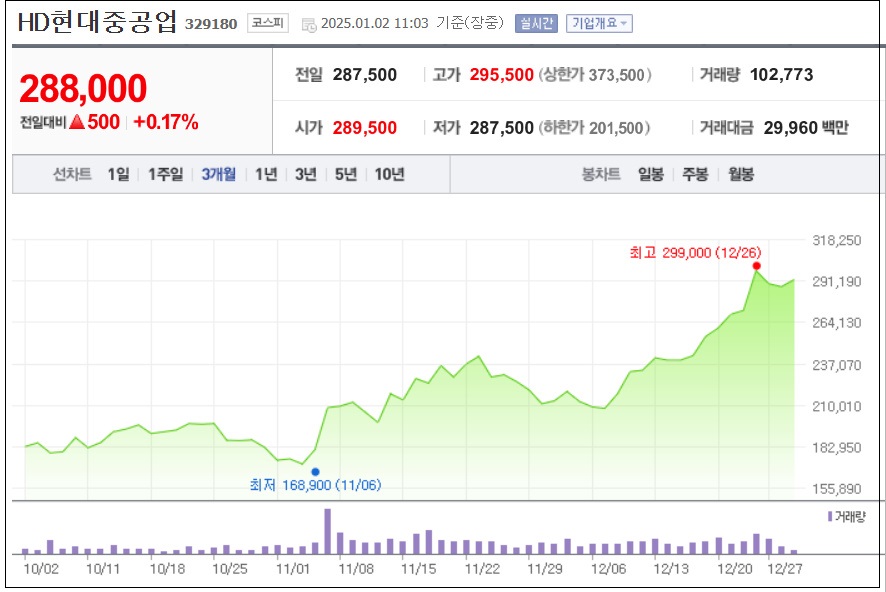Viewport: 886px width, 592px height.
Task: Click the 상한가 373,500 text
Action: click(x=594, y=75)
